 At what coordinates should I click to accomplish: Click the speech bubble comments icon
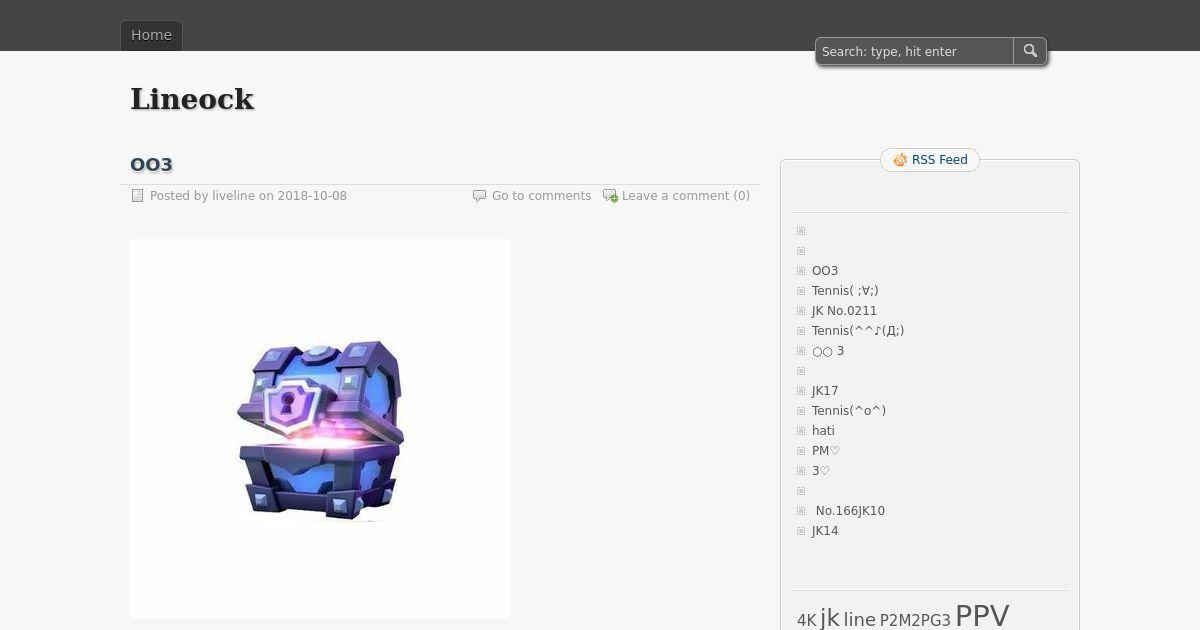tap(479, 196)
